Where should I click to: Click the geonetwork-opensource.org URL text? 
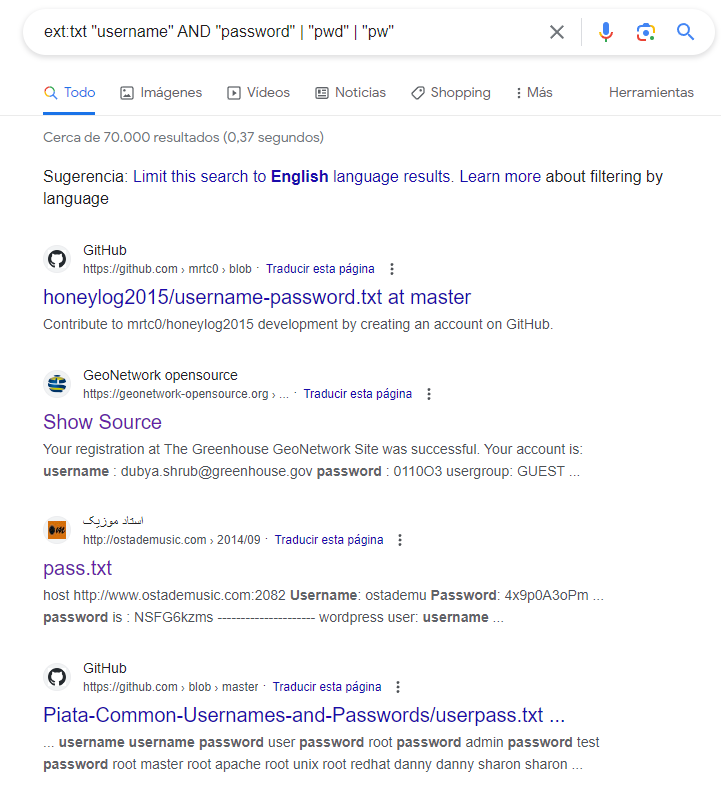pyautogui.click(x=186, y=394)
